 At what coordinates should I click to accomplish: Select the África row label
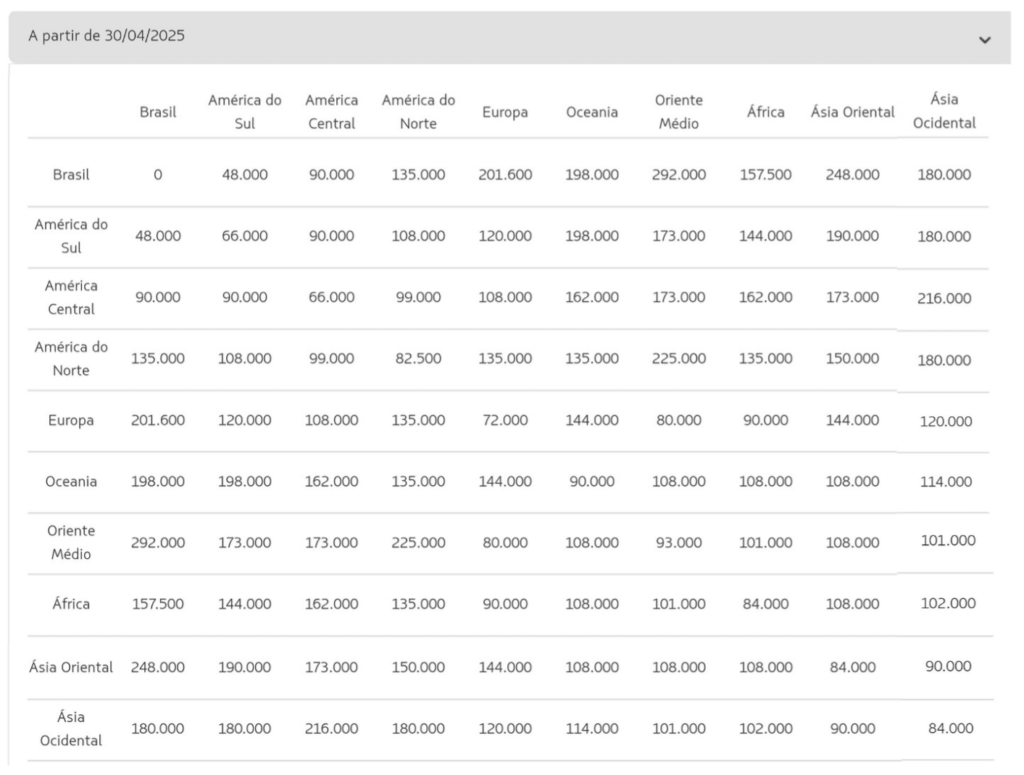pos(71,605)
